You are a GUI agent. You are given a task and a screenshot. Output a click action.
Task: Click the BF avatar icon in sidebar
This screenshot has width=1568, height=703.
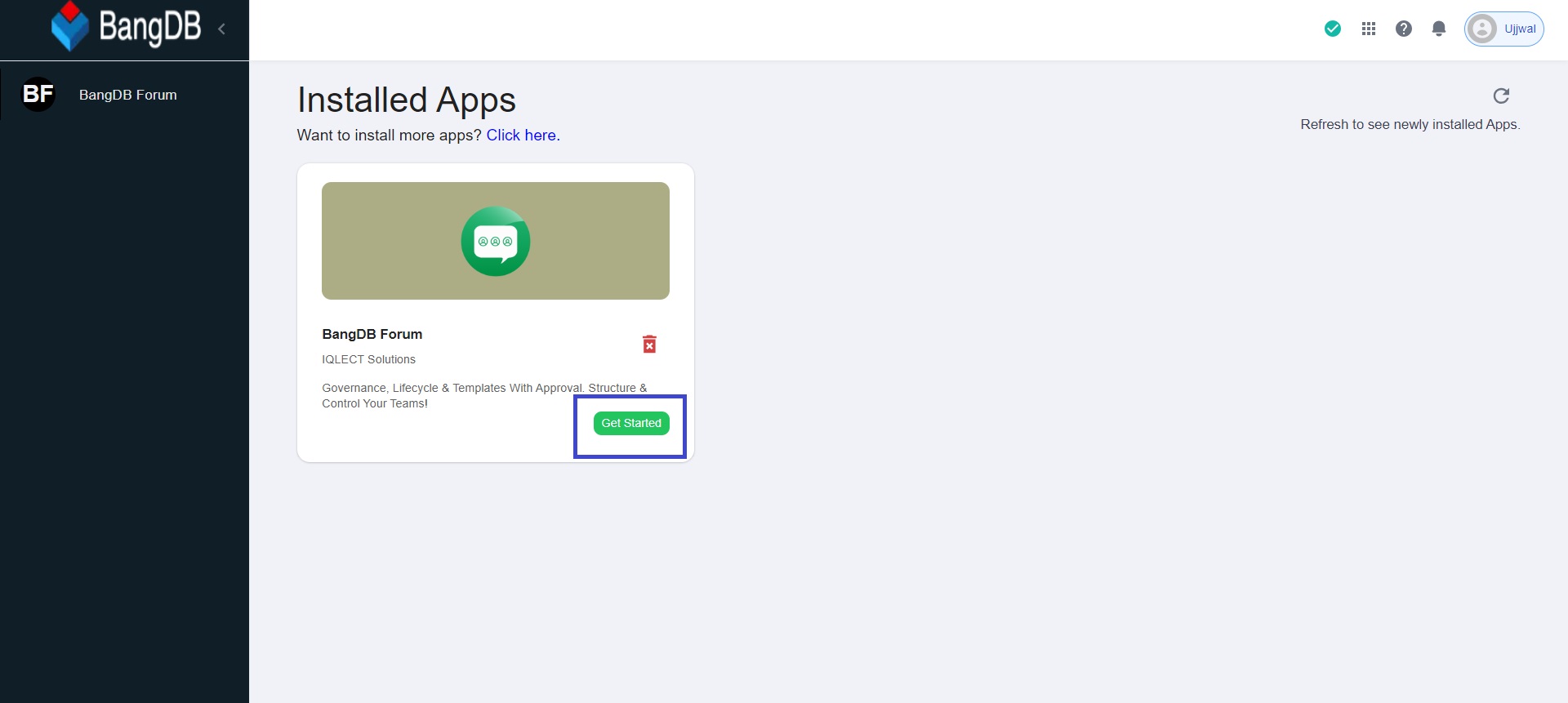click(x=38, y=94)
